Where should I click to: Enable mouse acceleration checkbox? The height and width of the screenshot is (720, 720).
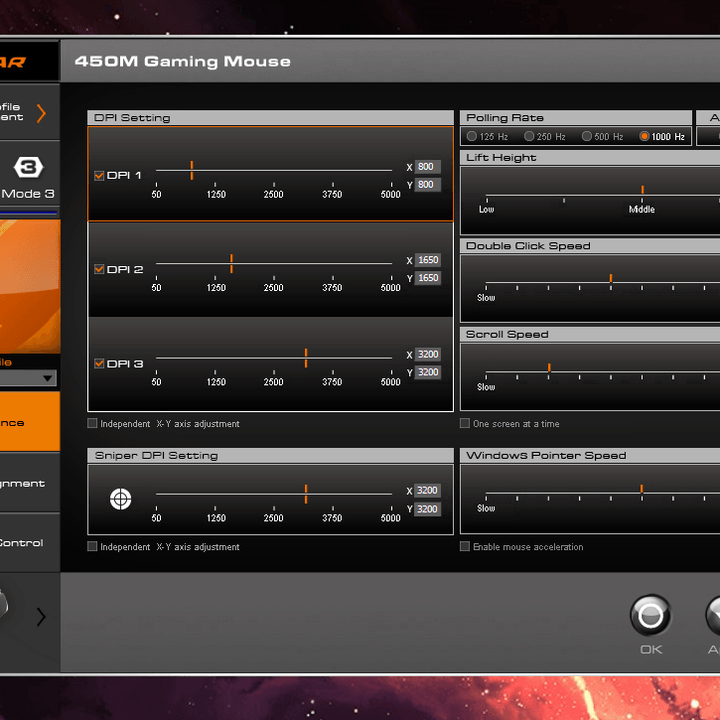[465, 546]
